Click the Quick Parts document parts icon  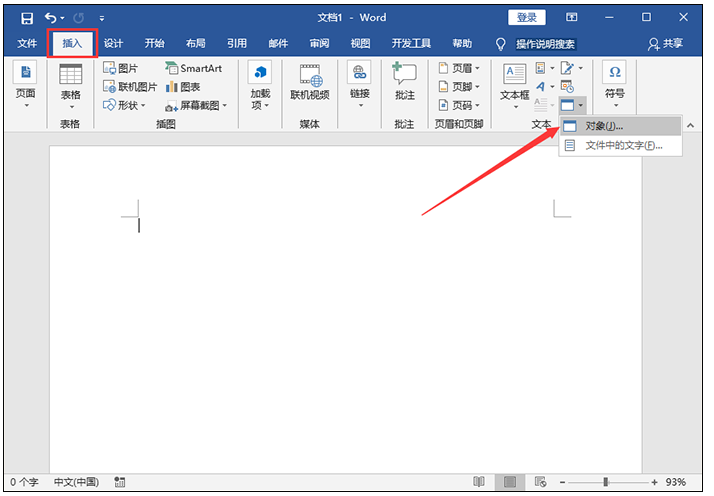click(x=541, y=68)
